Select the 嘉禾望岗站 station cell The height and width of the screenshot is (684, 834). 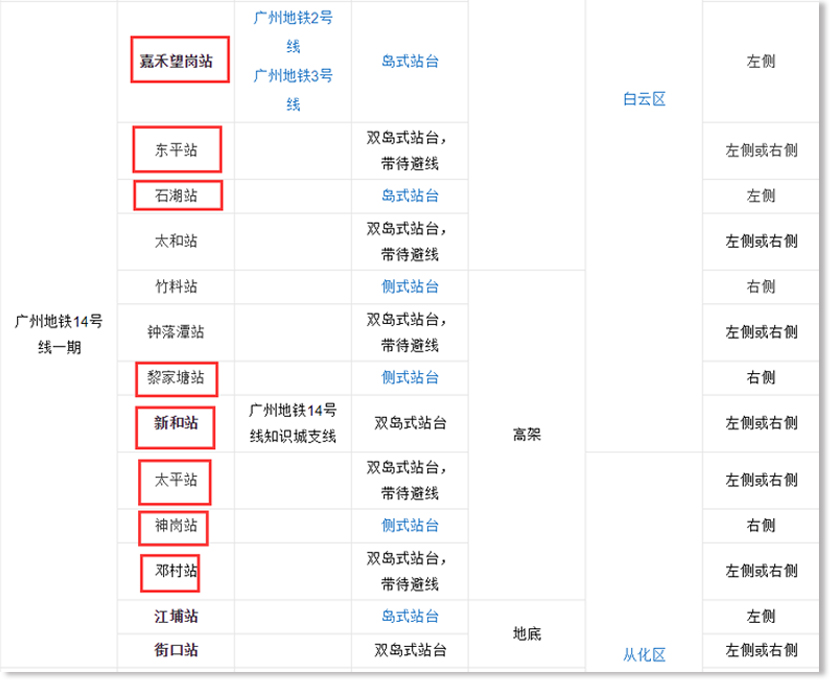point(176,61)
